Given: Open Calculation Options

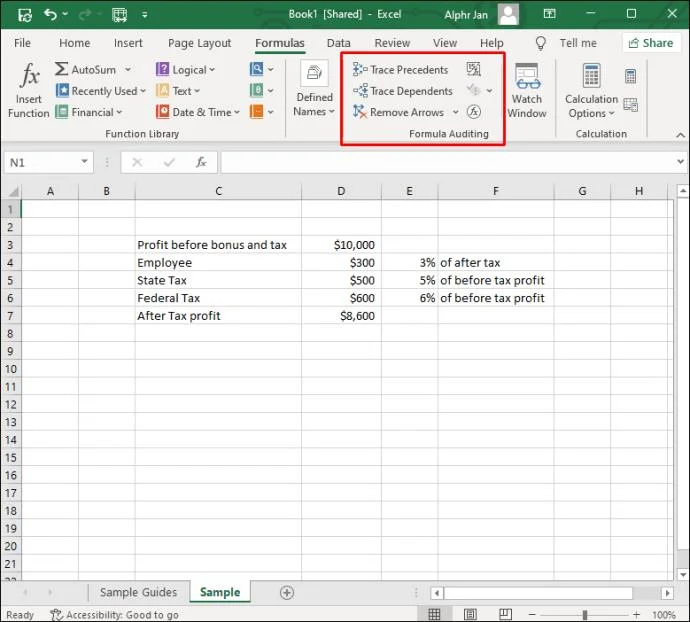Looking at the screenshot, I should pos(591,91).
